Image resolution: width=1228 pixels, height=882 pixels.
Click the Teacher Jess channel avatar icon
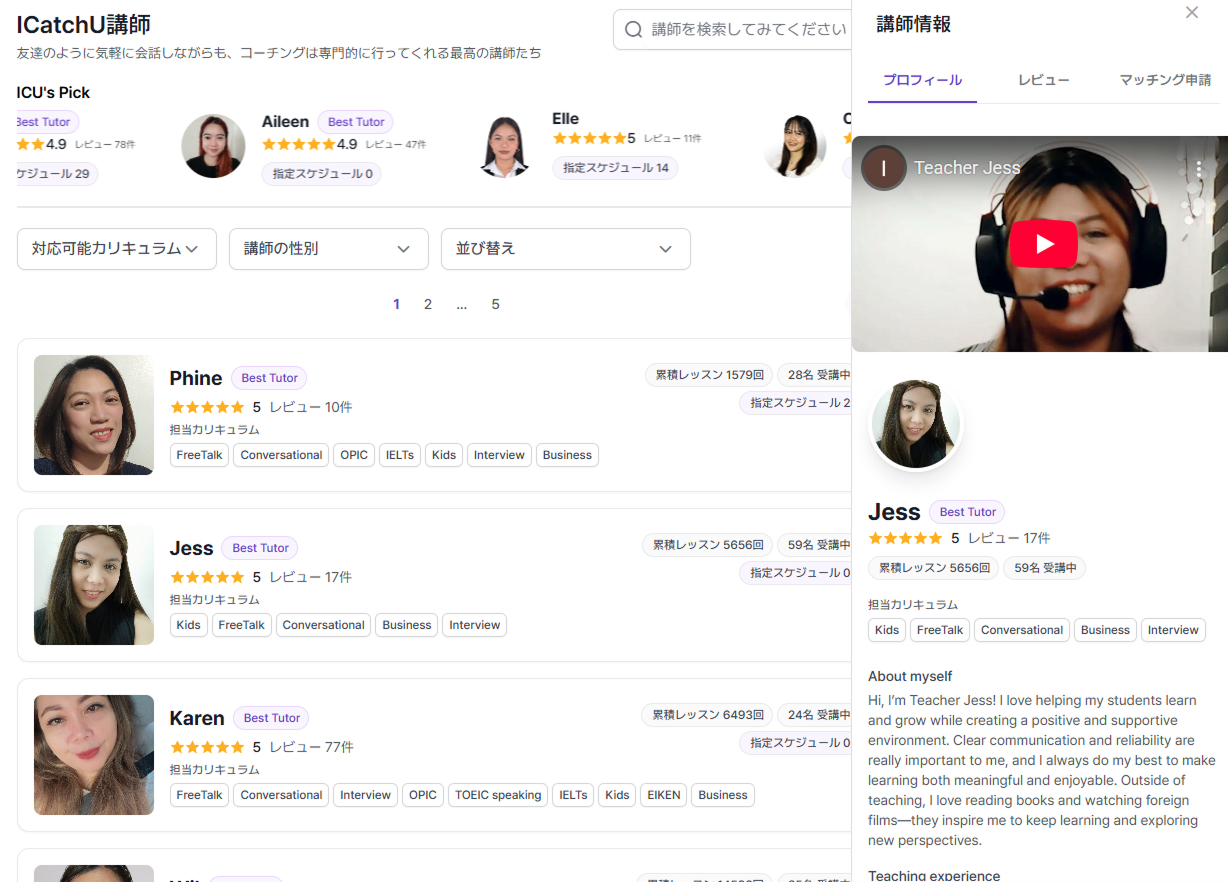coord(884,168)
